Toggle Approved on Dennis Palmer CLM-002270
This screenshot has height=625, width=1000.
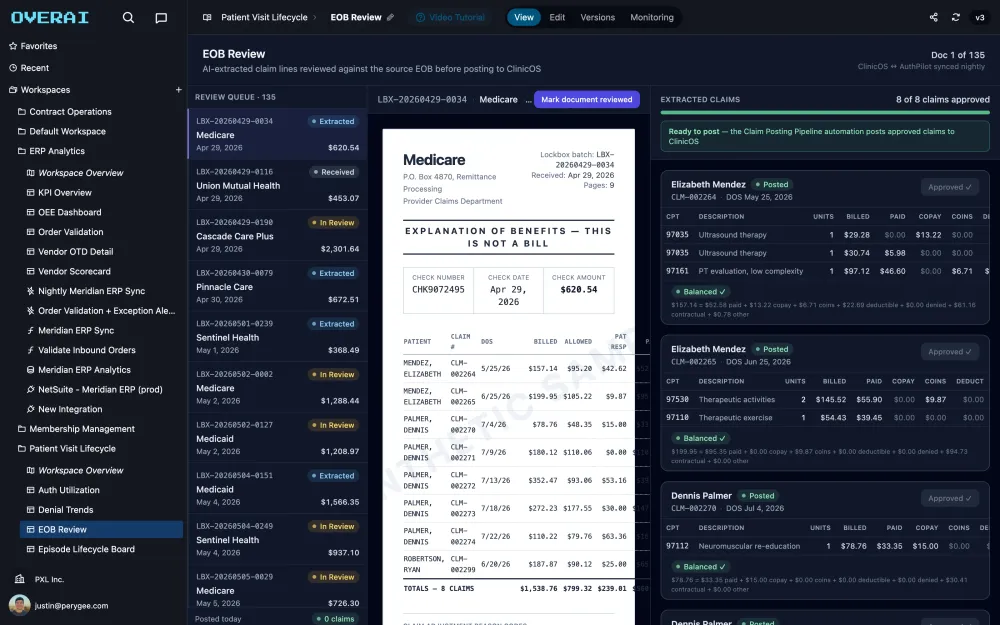pos(950,498)
